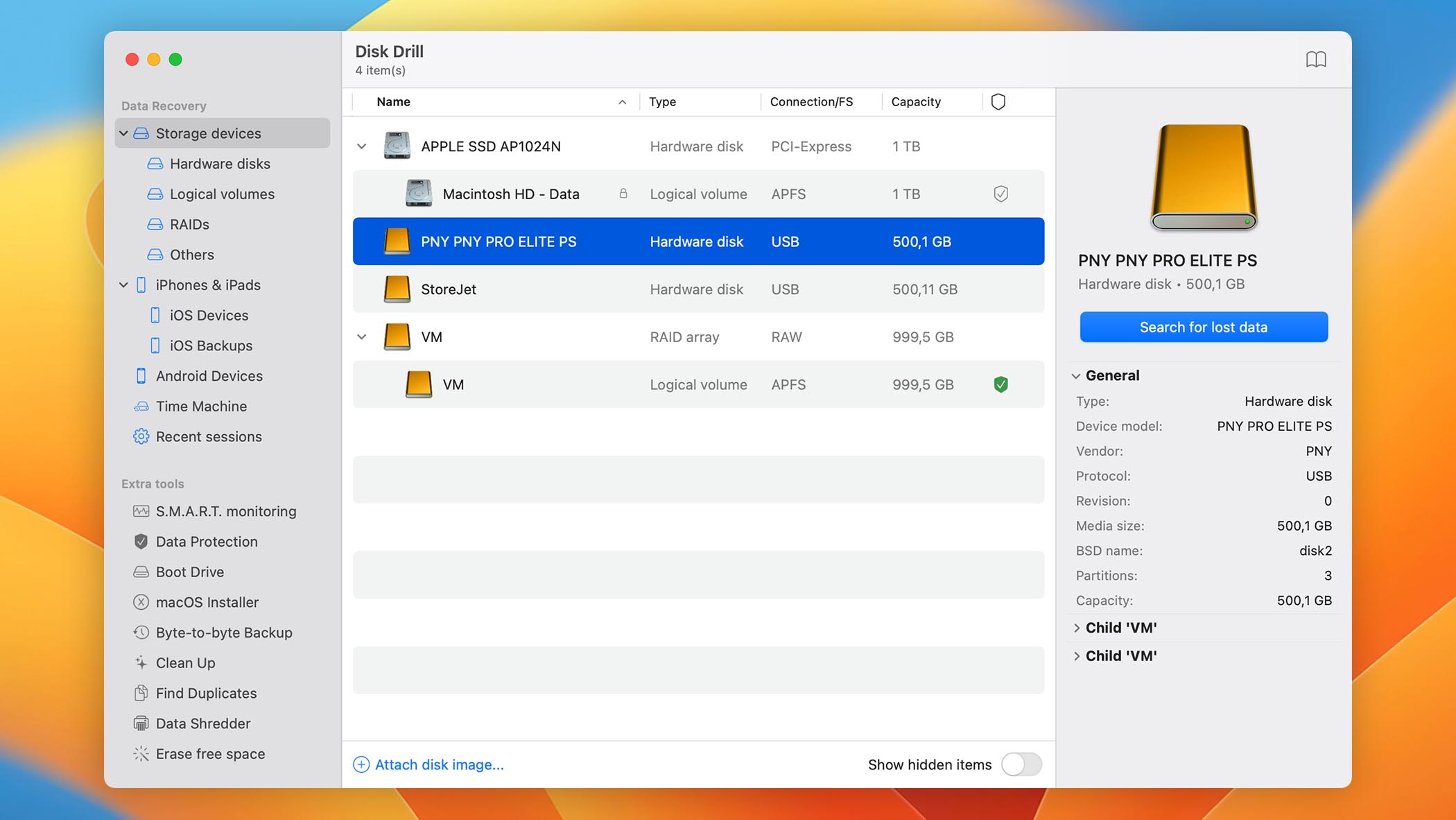The width and height of the screenshot is (1456, 820).
Task: Click Search for lost data button
Action: 1204,327
